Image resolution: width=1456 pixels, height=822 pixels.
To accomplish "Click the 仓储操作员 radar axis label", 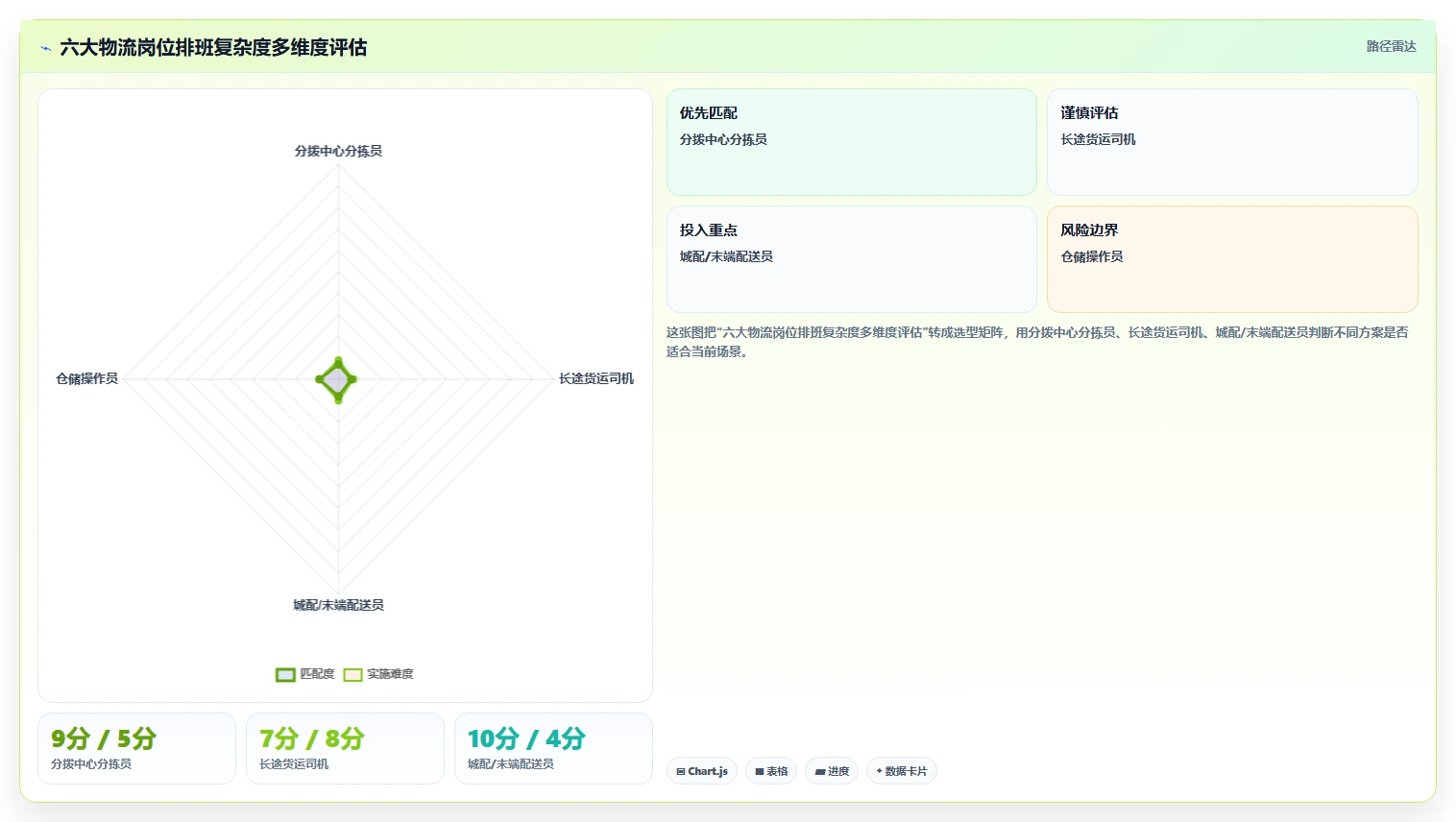I will [x=86, y=378].
